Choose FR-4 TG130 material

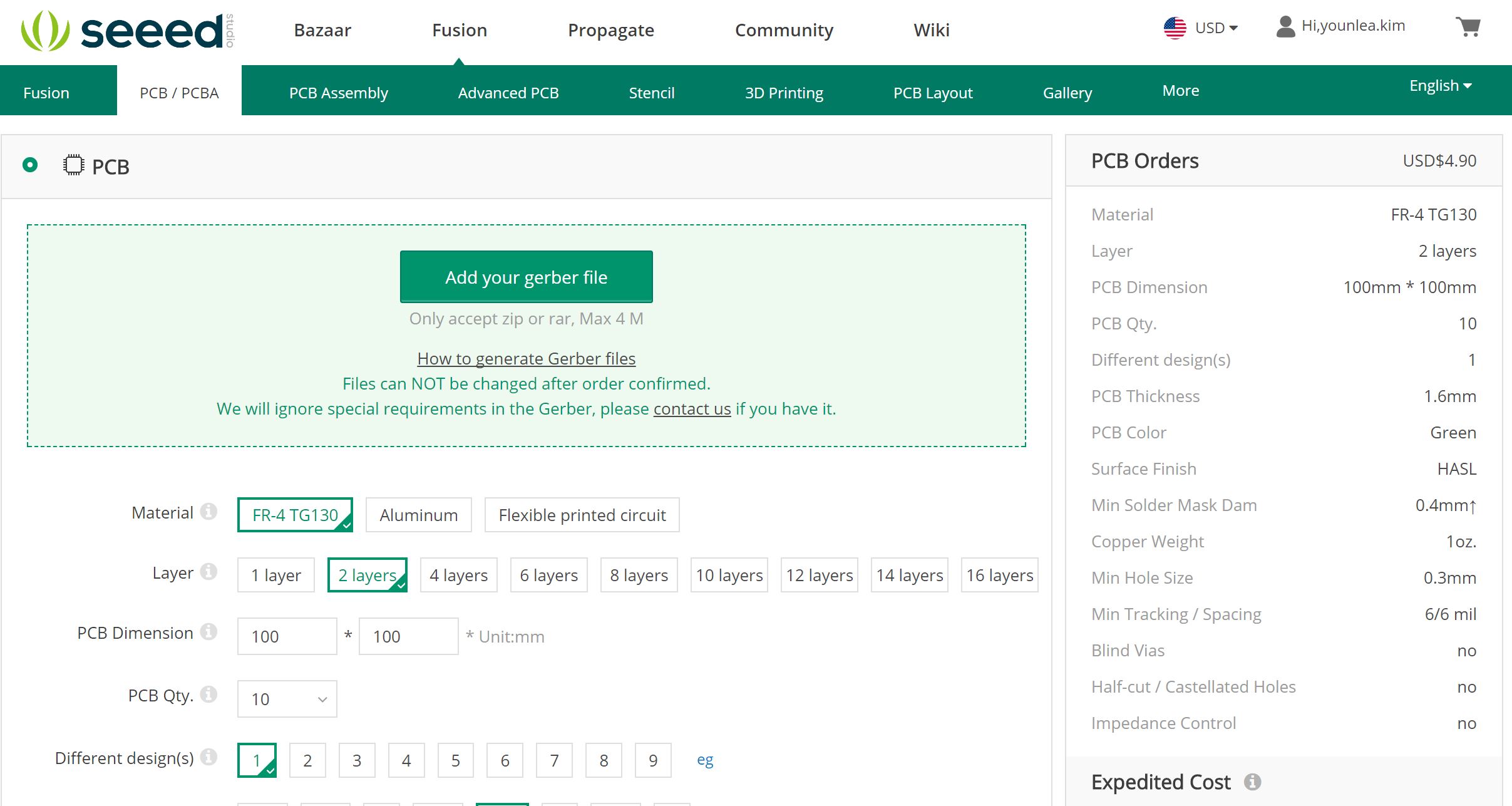pos(295,515)
